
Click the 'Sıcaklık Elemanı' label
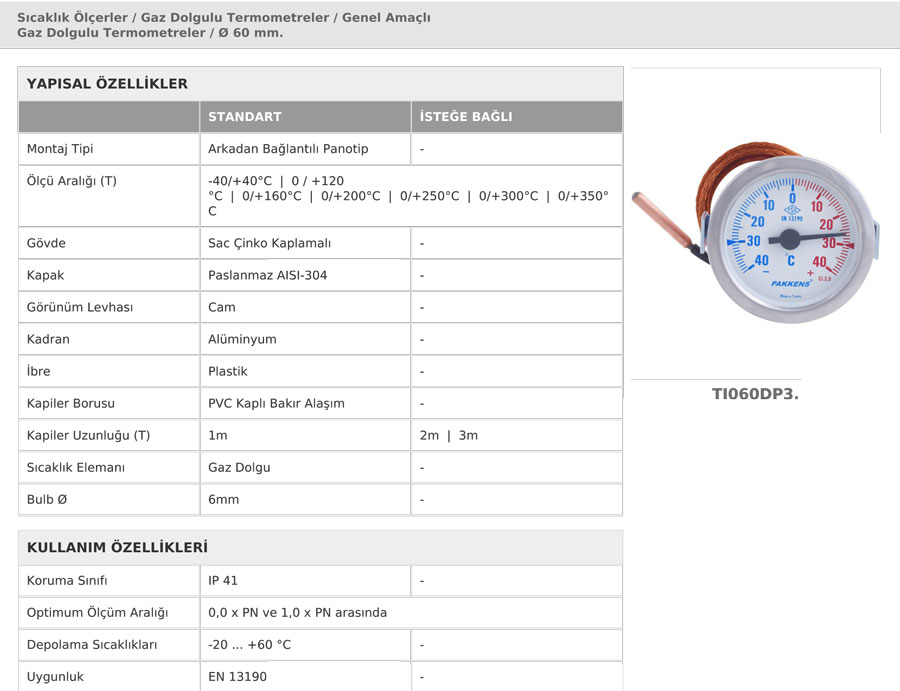click(76, 467)
